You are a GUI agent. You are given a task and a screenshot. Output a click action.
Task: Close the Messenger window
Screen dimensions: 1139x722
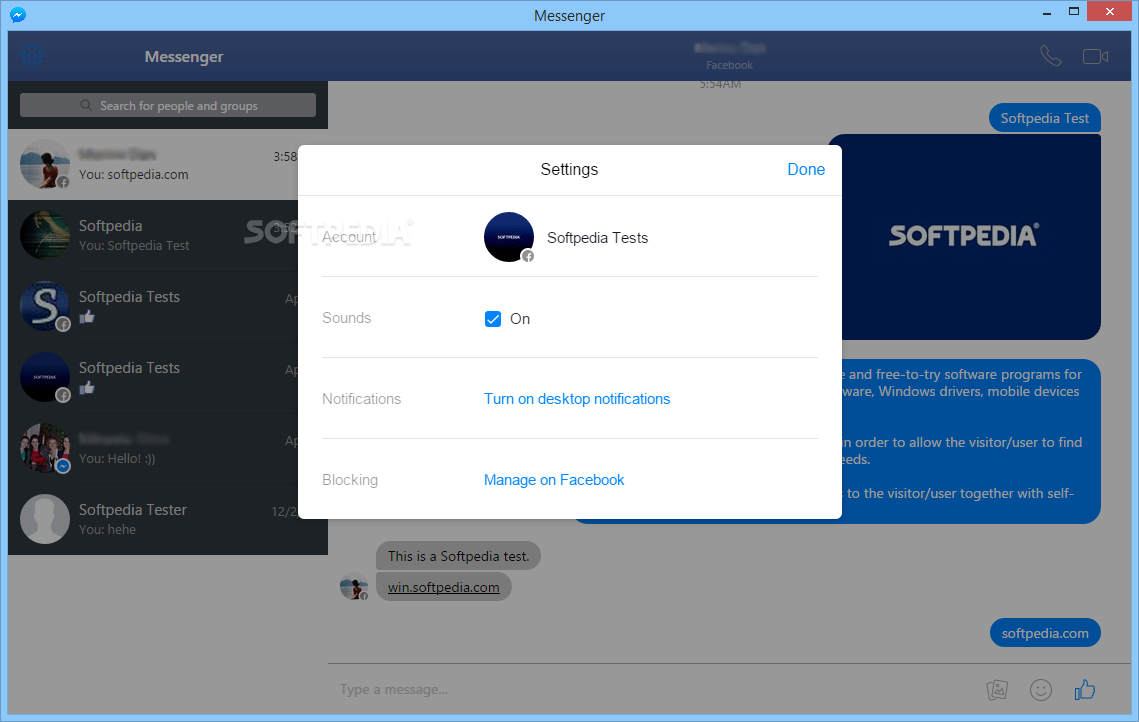(x=1109, y=12)
